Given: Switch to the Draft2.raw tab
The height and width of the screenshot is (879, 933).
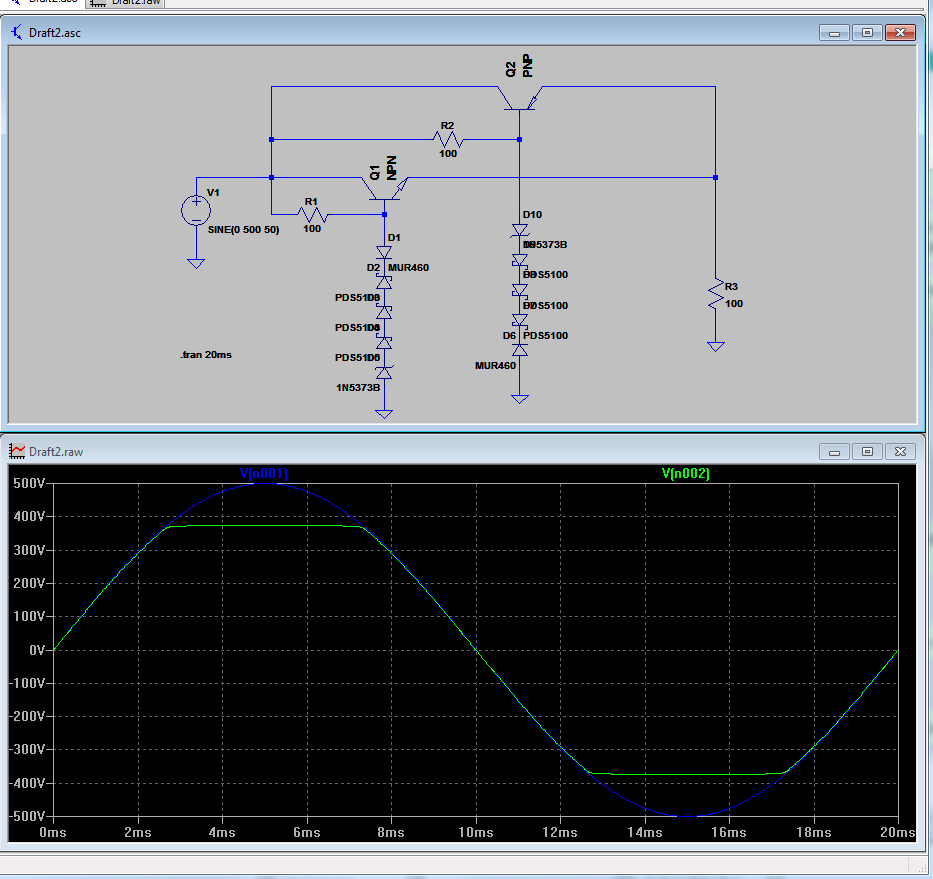Looking at the screenshot, I should coord(124,2).
